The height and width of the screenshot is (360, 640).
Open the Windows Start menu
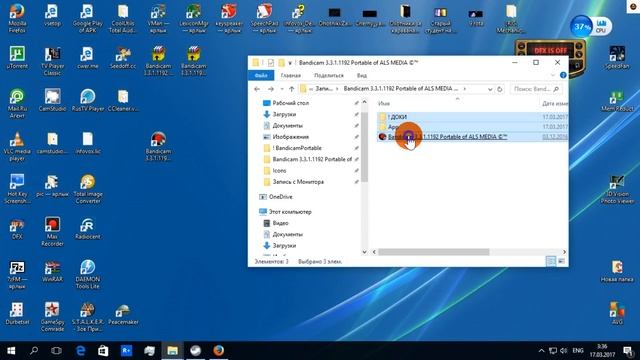11,351
